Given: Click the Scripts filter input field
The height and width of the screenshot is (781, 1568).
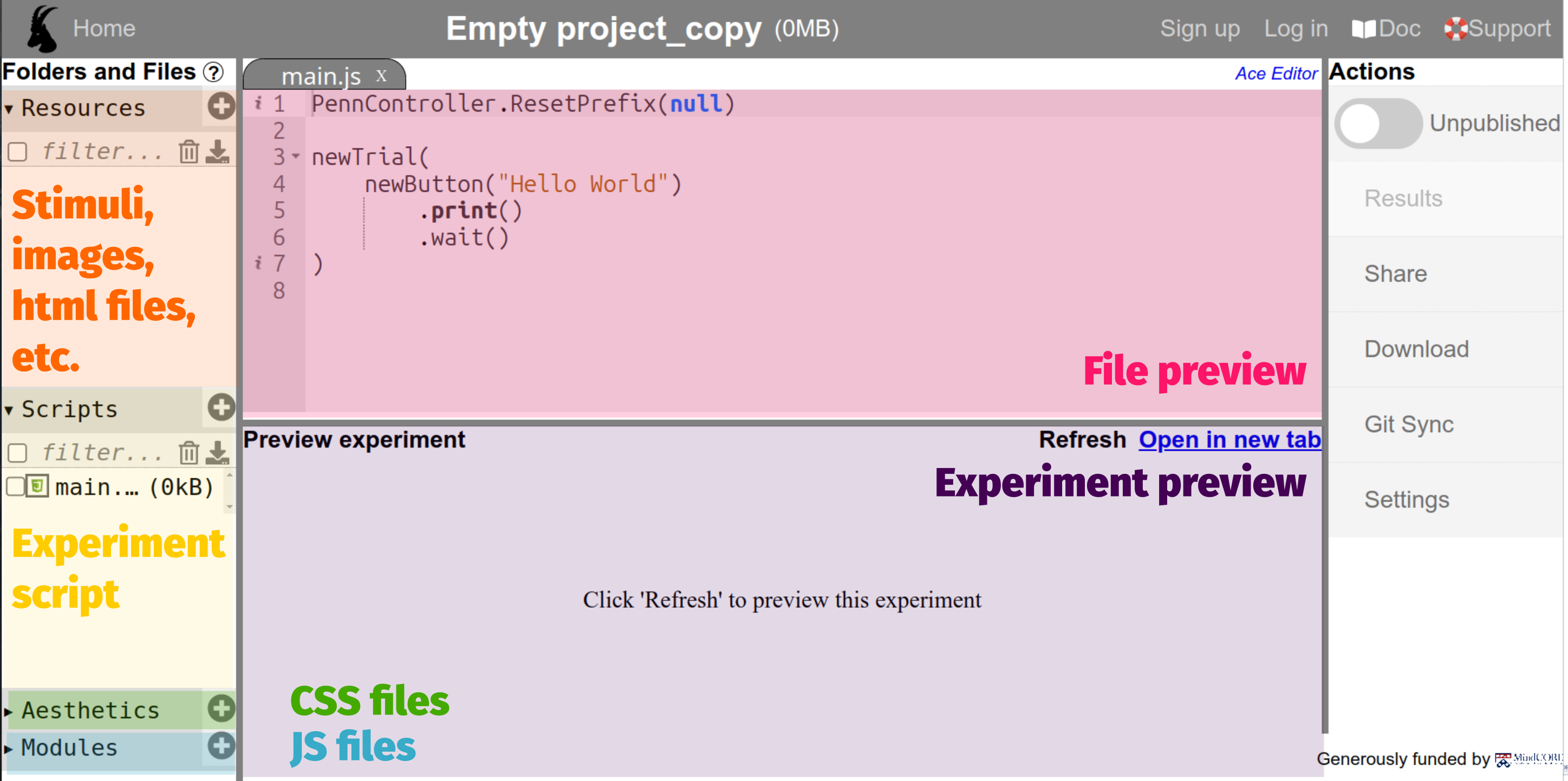Looking at the screenshot, I should [97, 452].
